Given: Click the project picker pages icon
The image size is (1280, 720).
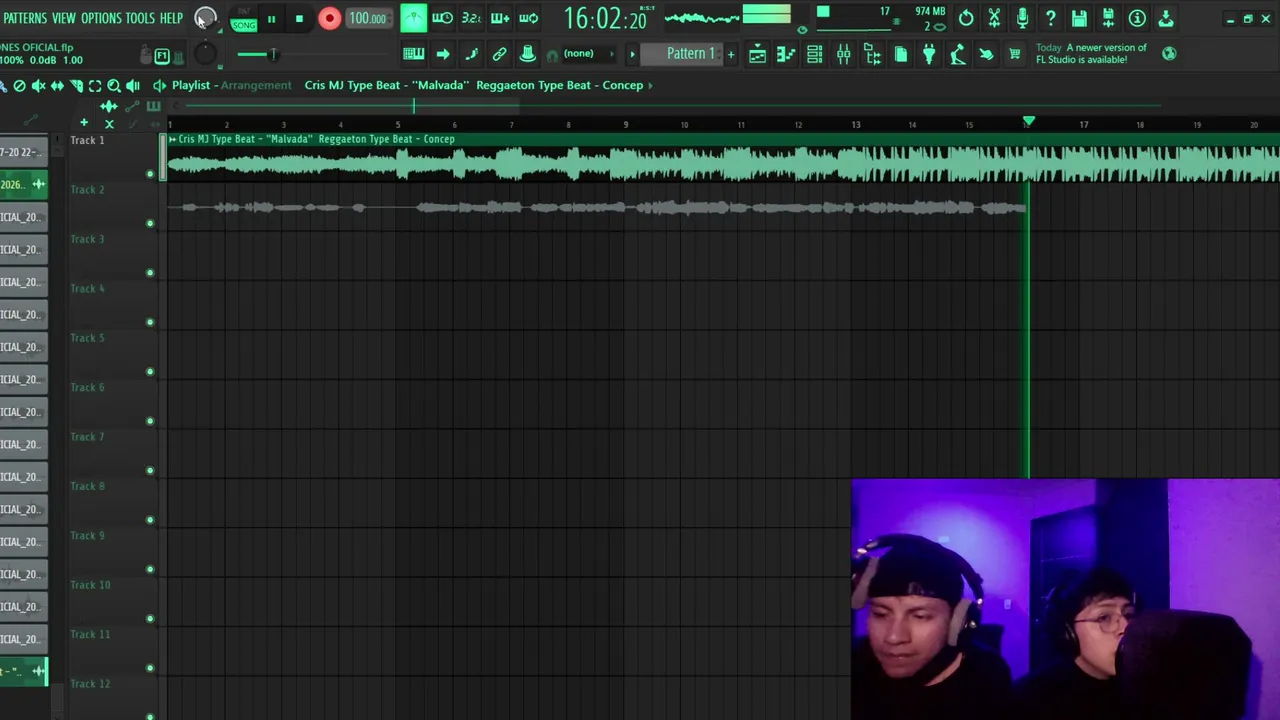Looking at the screenshot, I should (x=901, y=54).
